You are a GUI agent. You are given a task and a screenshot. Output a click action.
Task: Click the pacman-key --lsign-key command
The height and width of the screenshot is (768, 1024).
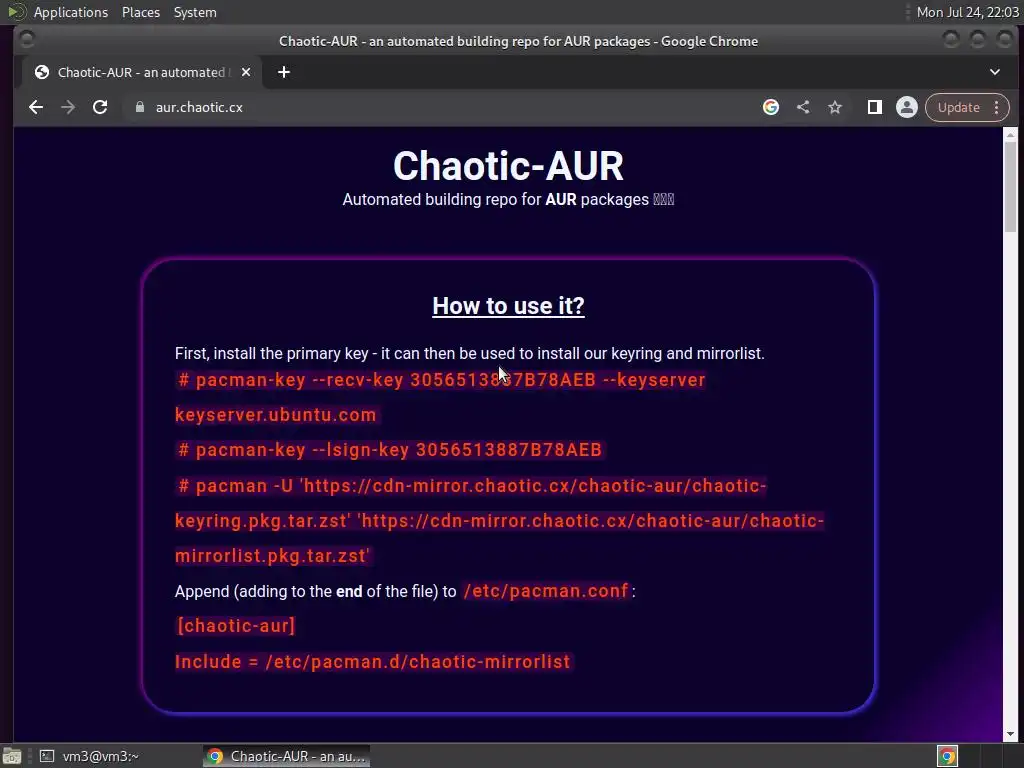[x=390, y=450]
